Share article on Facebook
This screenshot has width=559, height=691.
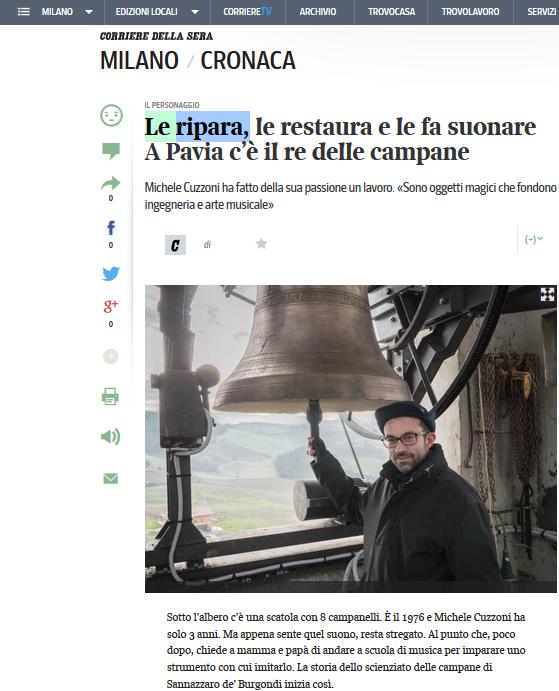click(x=111, y=227)
